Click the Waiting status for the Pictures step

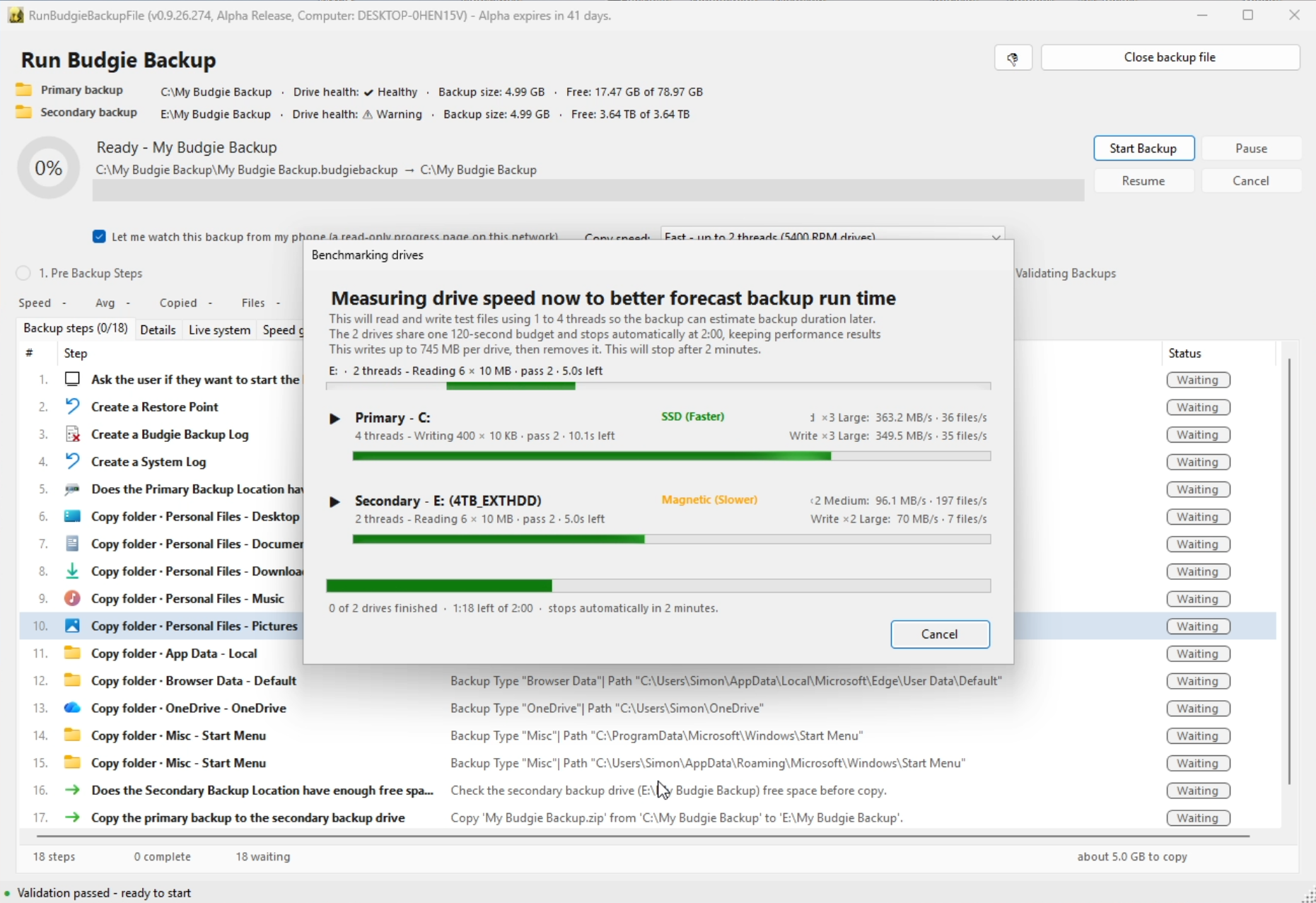[1198, 627]
